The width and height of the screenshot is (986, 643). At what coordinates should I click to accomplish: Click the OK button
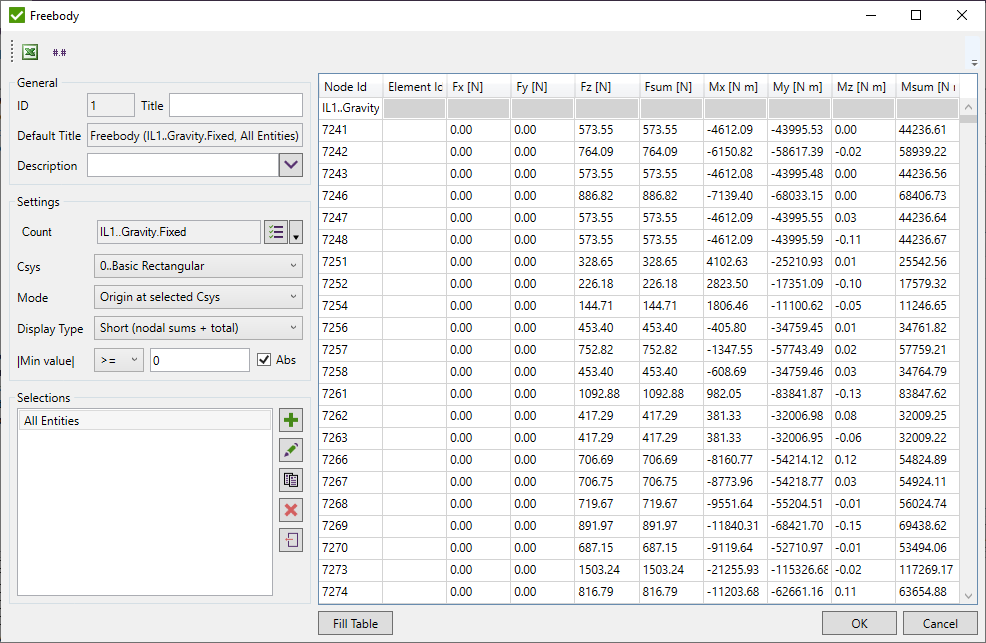[x=859, y=623]
